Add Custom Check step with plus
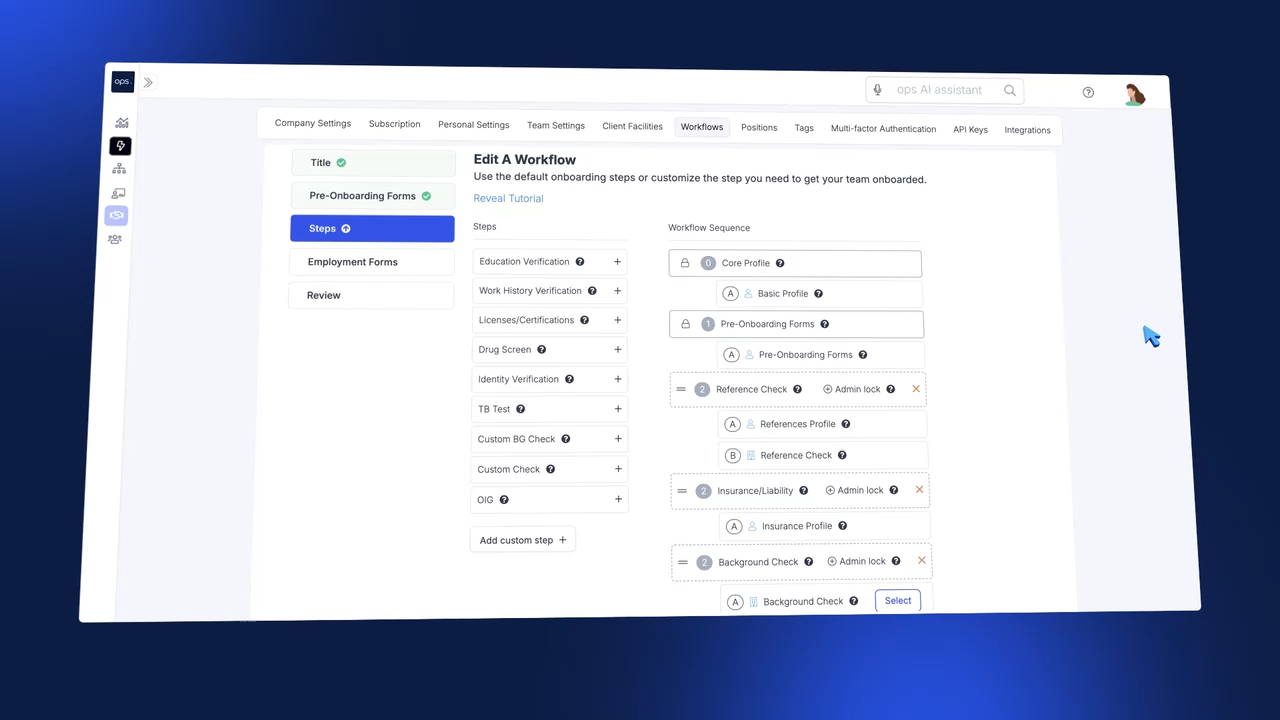1280x720 pixels. [x=618, y=469]
